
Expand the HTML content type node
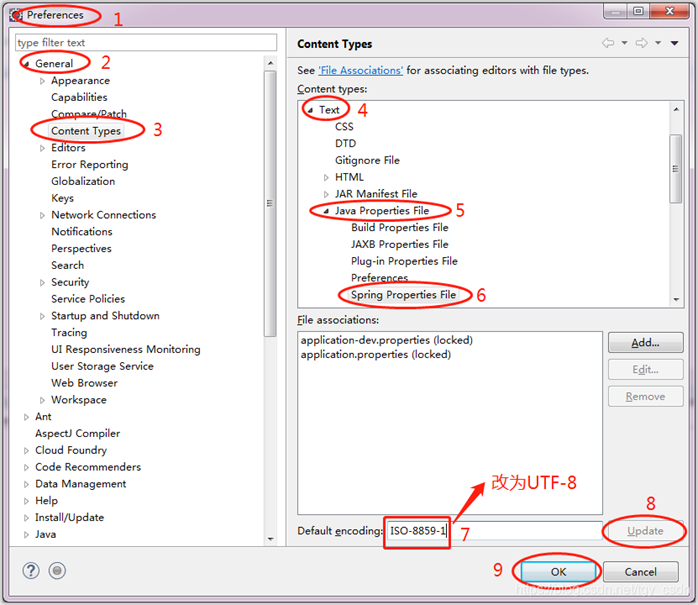pyautogui.click(x=326, y=178)
